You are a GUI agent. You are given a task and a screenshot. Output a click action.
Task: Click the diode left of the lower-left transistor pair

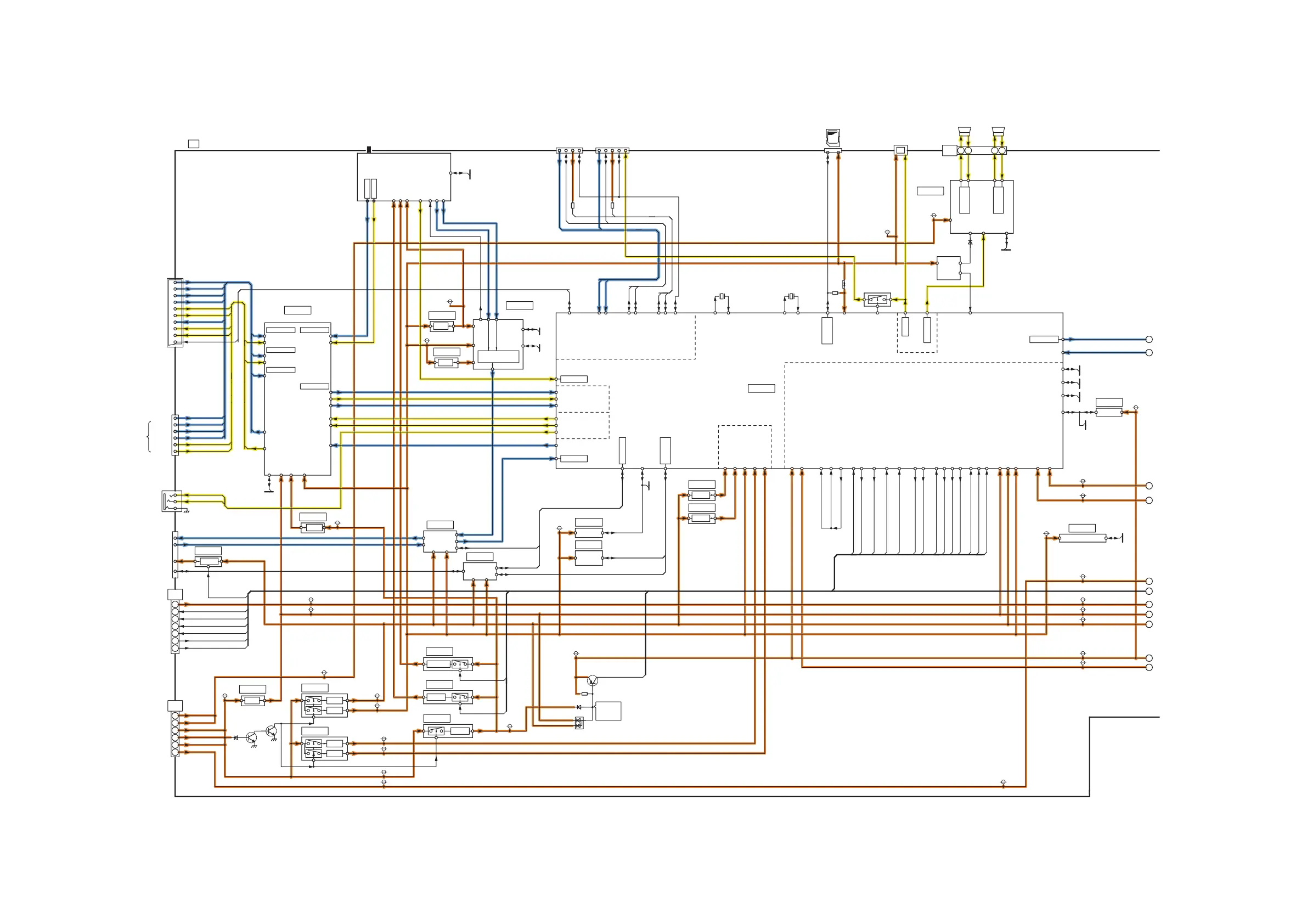click(x=236, y=738)
